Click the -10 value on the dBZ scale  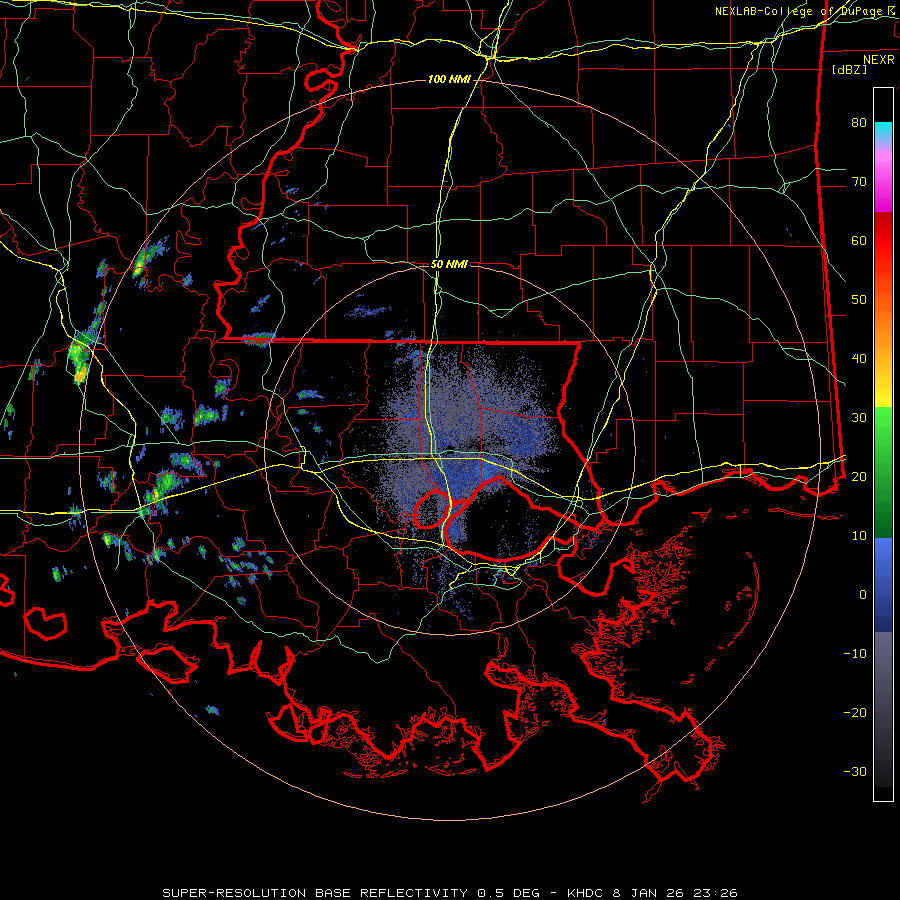click(855, 653)
